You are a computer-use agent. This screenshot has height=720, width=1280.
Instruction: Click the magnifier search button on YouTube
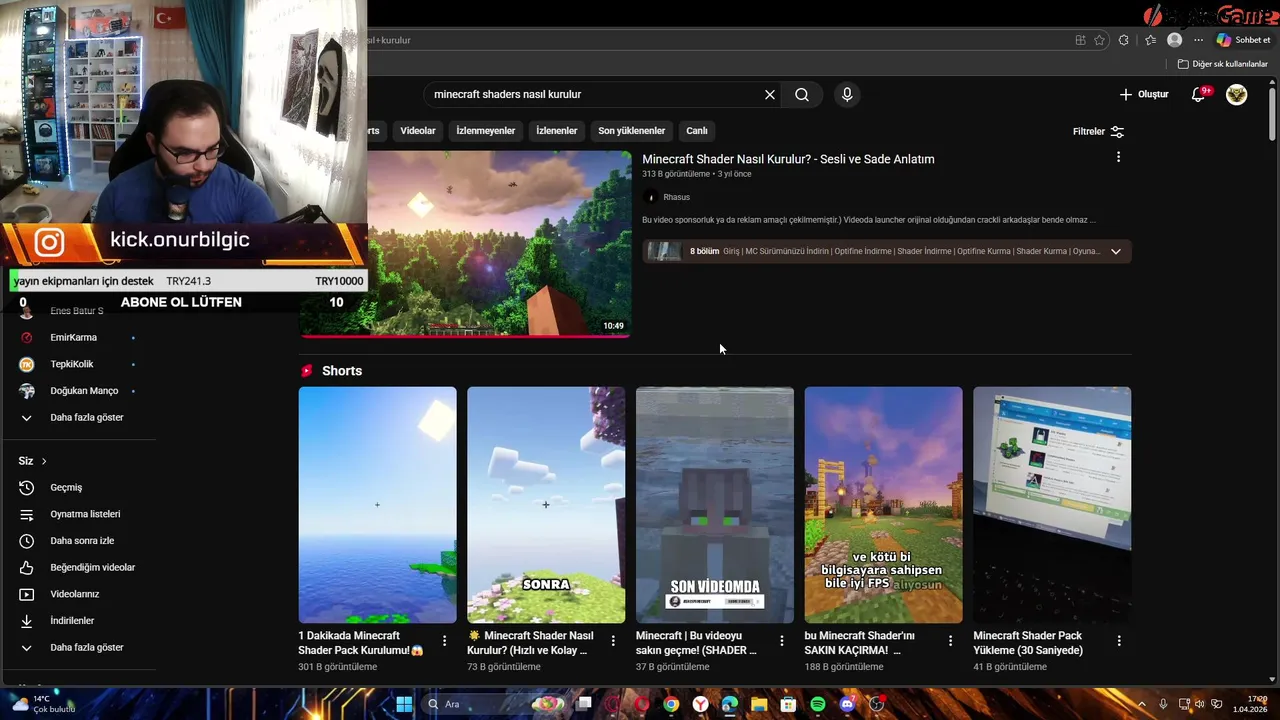point(802,95)
